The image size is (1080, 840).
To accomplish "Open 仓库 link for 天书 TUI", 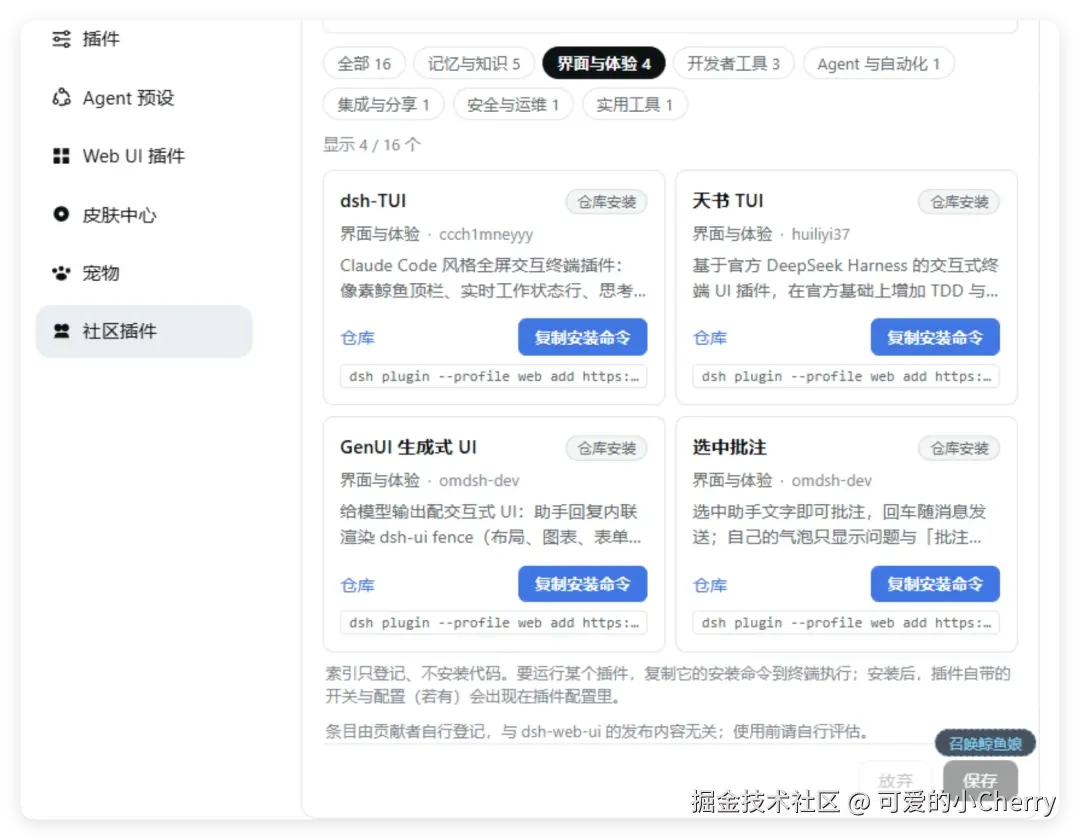I will tap(710, 338).
